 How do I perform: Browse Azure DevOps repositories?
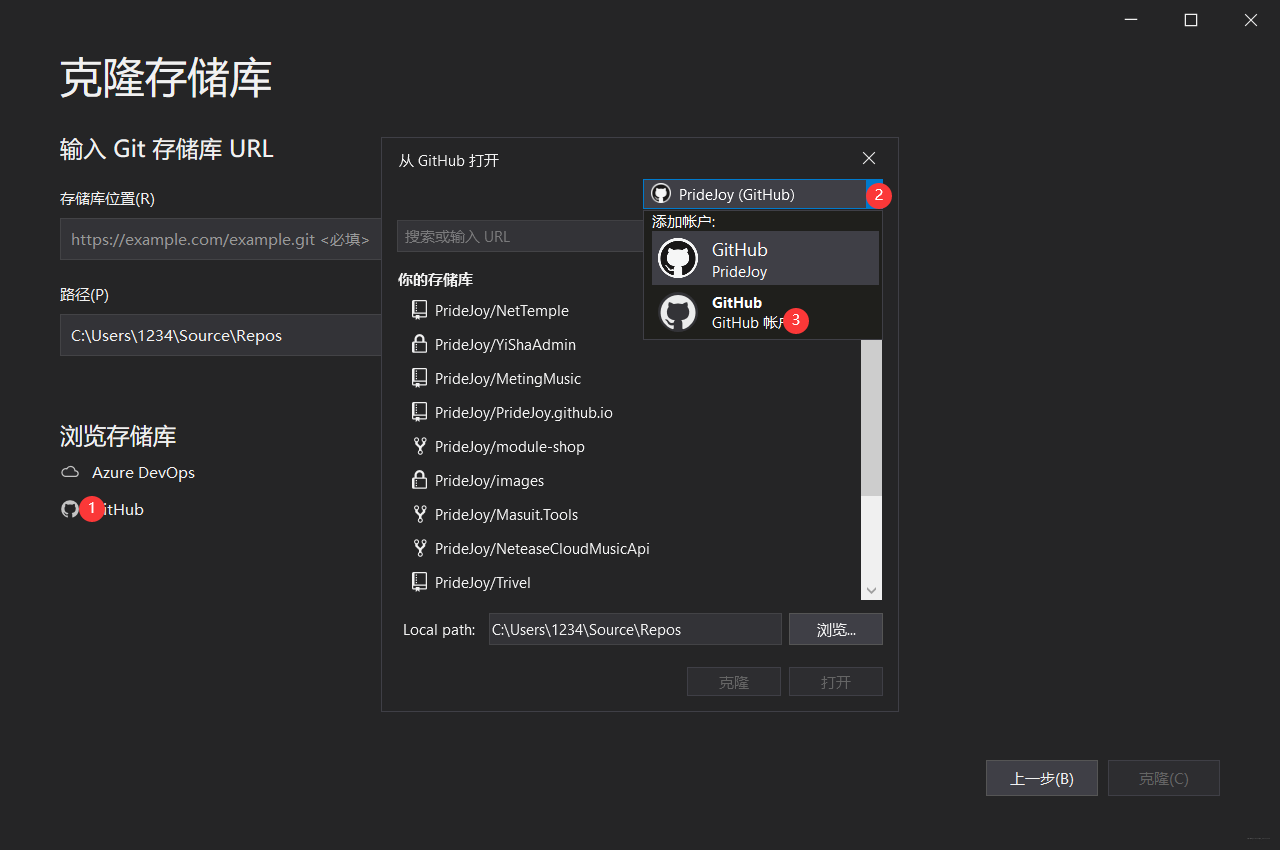pos(128,472)
